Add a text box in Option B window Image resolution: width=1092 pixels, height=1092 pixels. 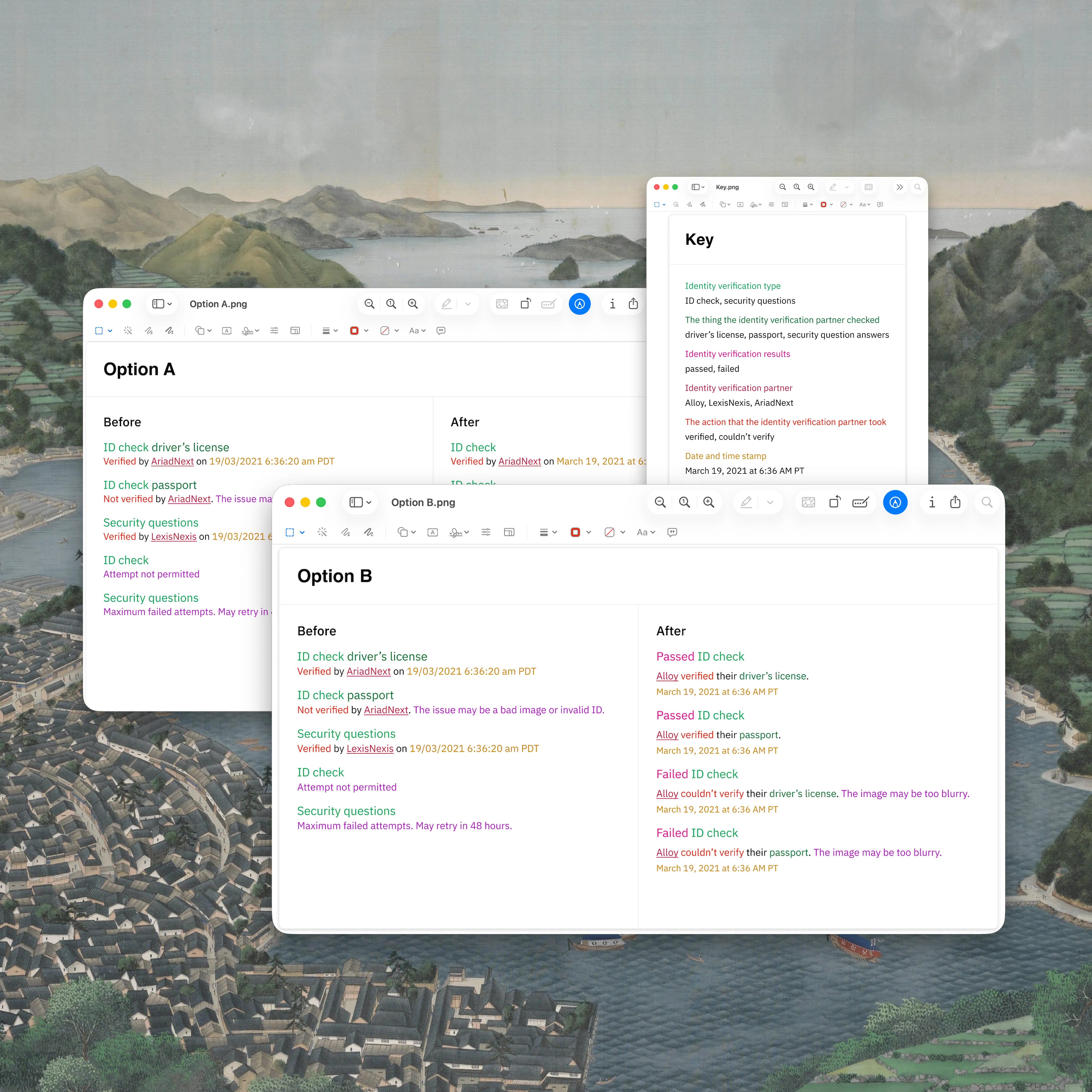pos(432,532)
